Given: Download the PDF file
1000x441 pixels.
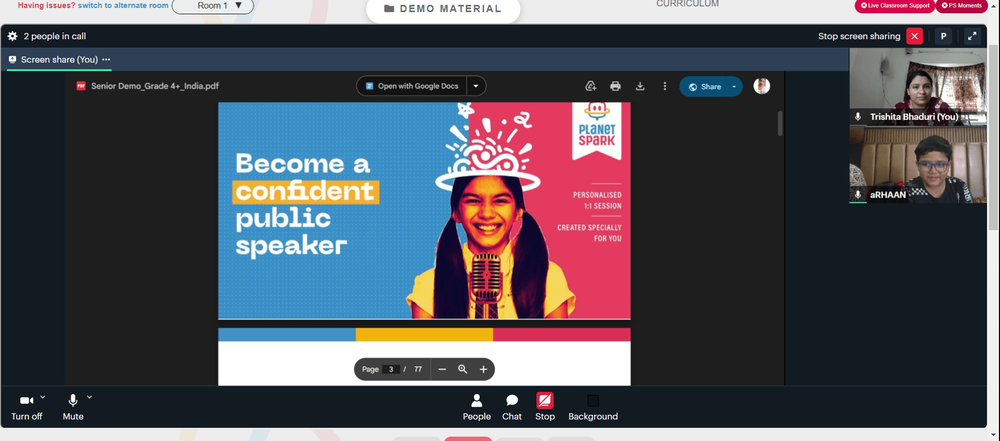Looking at the screenshot, I should pyautogui.click(x=640, y=86).
